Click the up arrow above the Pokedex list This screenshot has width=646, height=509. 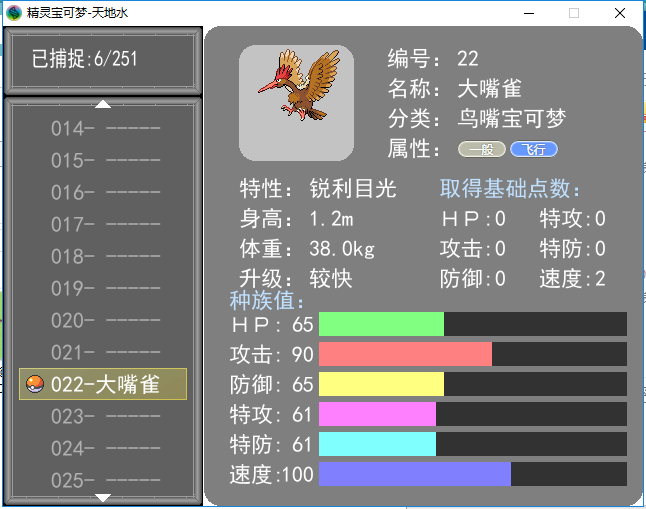pyautogui.click(x=103, y=104)
